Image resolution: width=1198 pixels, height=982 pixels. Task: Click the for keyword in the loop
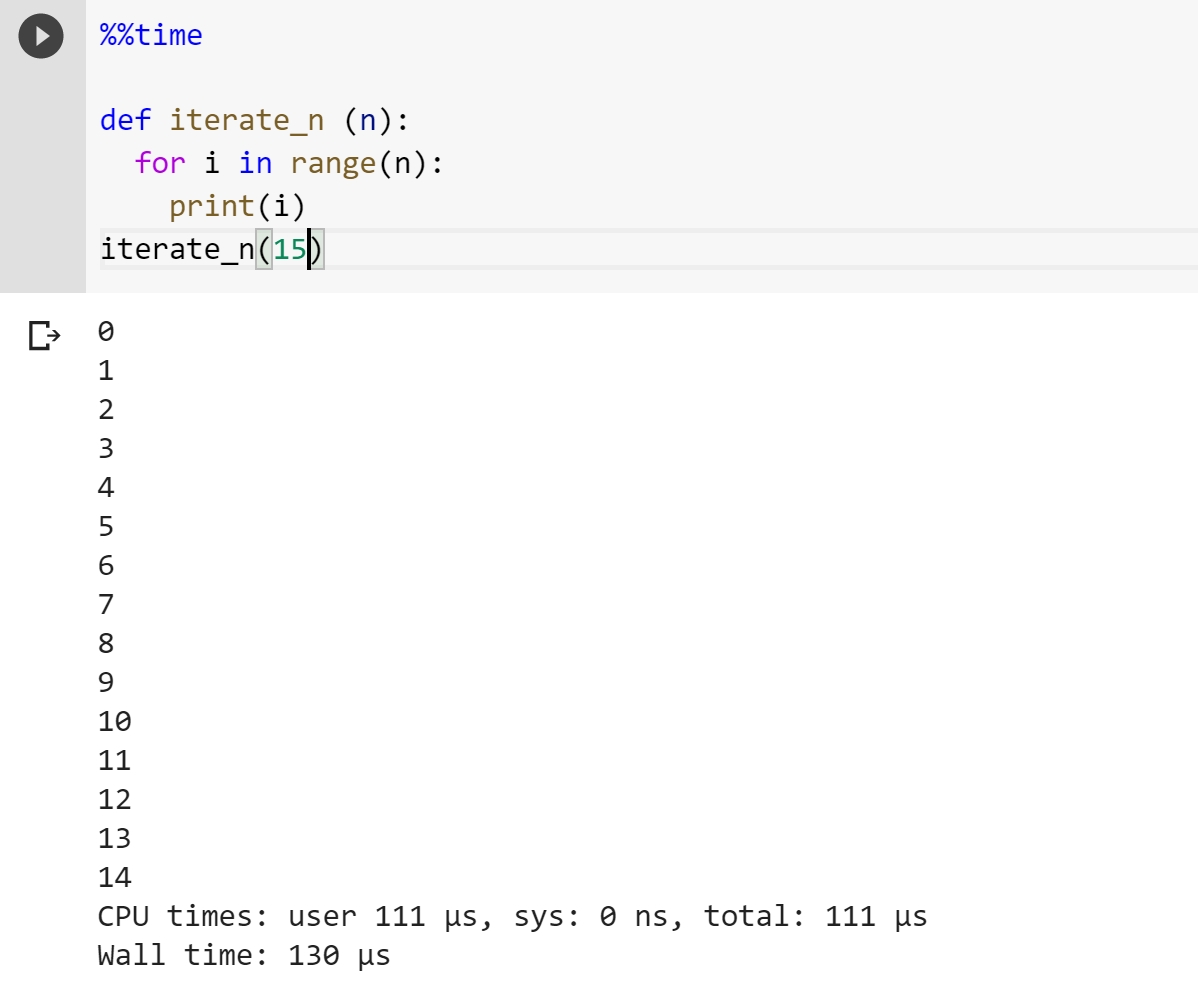pyautogui.click(x=160, y=163)
